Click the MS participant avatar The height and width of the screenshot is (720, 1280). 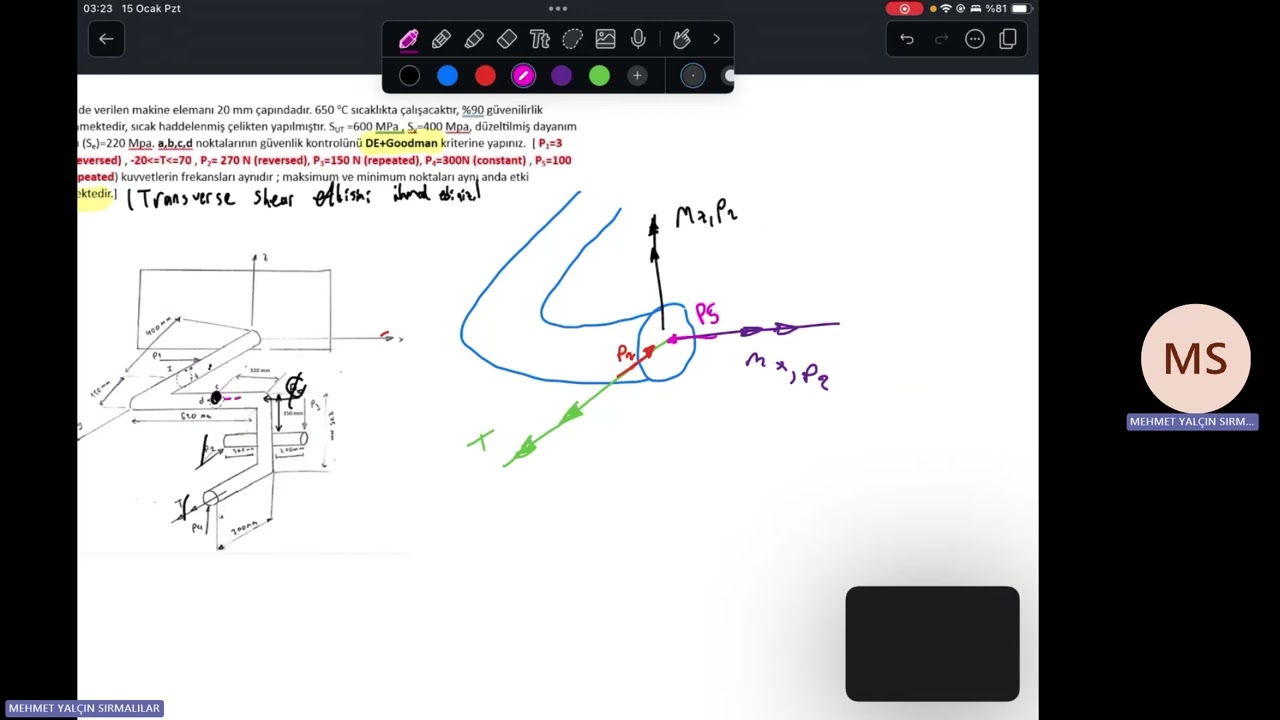point(1195,359)
